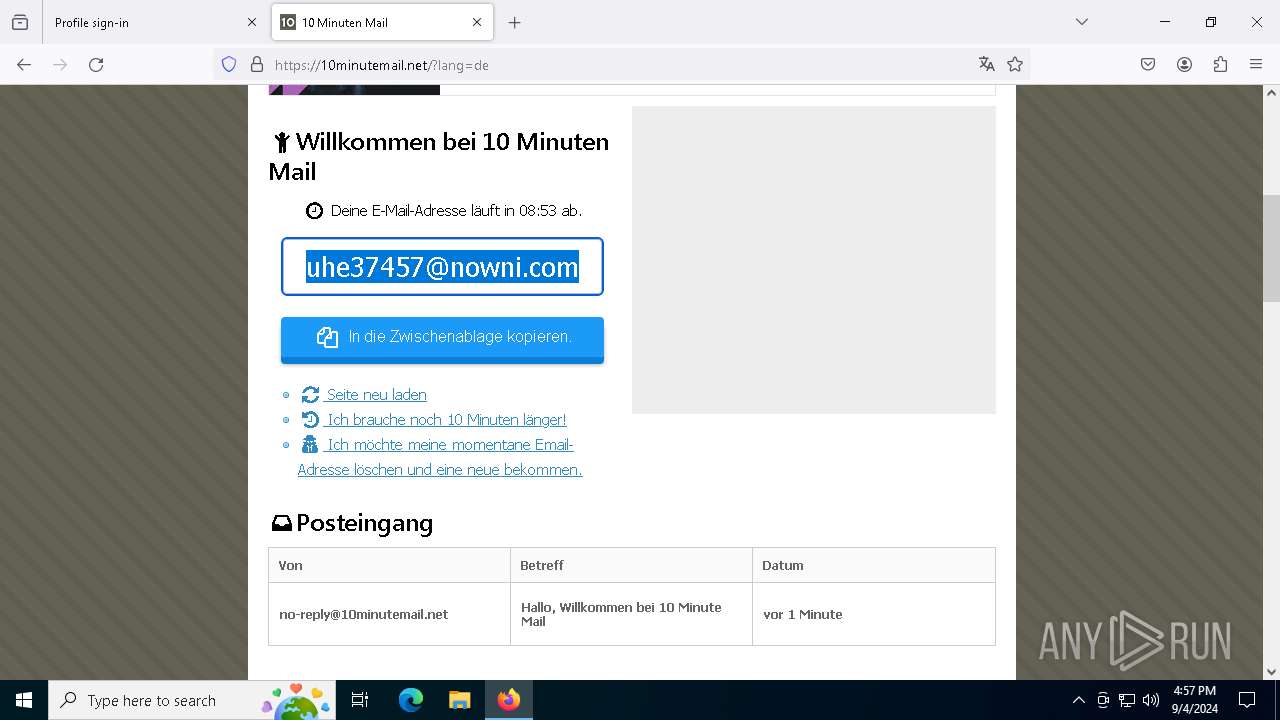Click the grey advertisement placeholder box
1280x720 pixels.
(814, 260)
